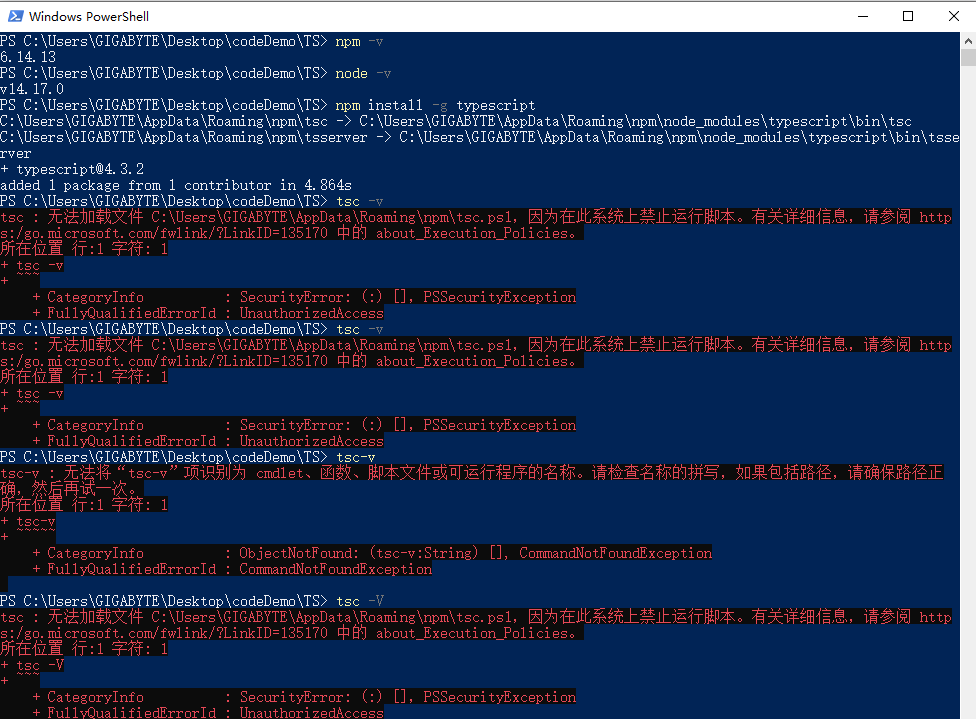The height and width of the screenshot is (719, 976).
Task: Click the 'Windows PowerShell' title text
Action: (89, 17)
